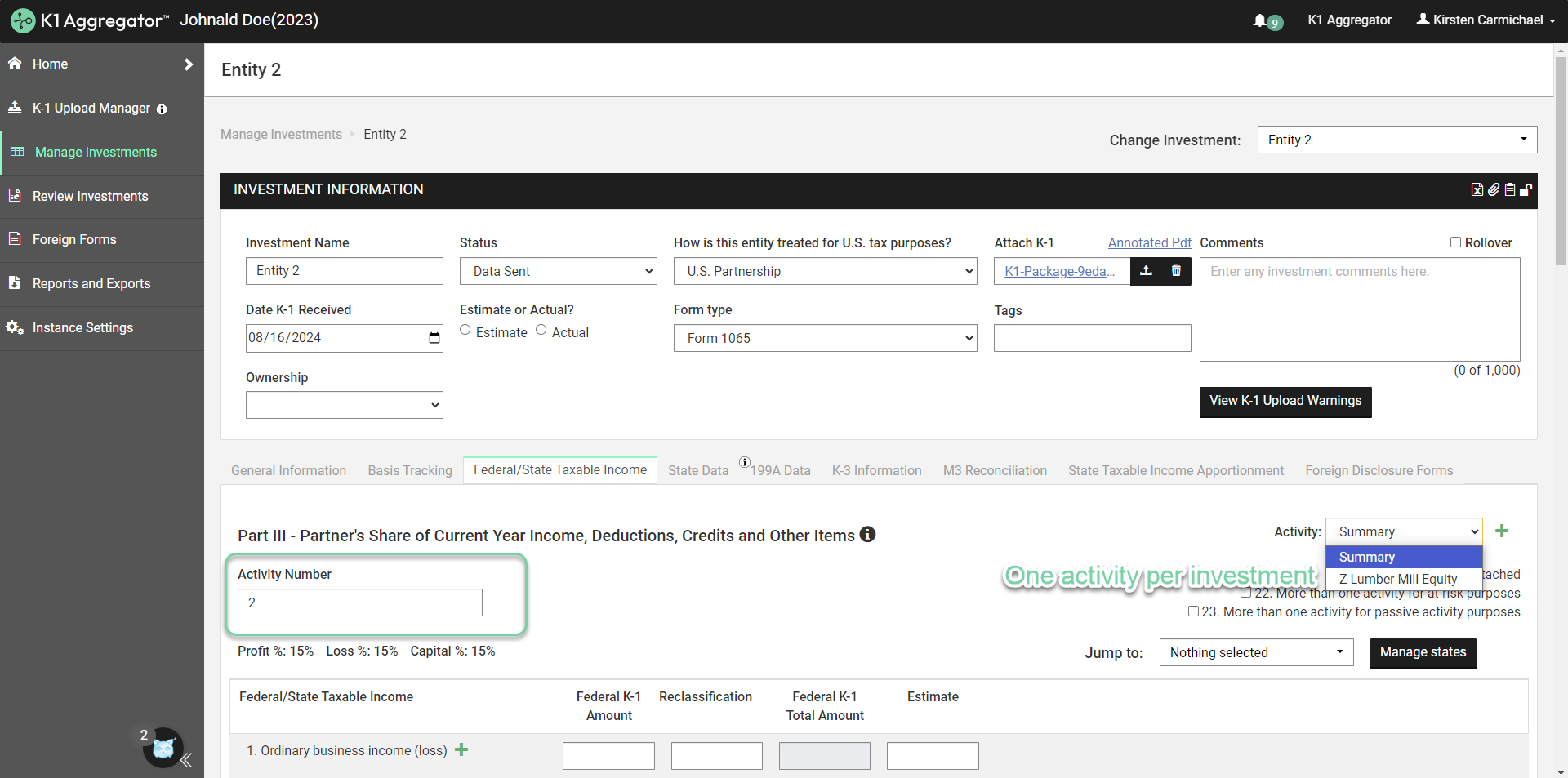Open Review Investments in sidebar
This screenshot has height=778, width=1568.
coord(90,196)
